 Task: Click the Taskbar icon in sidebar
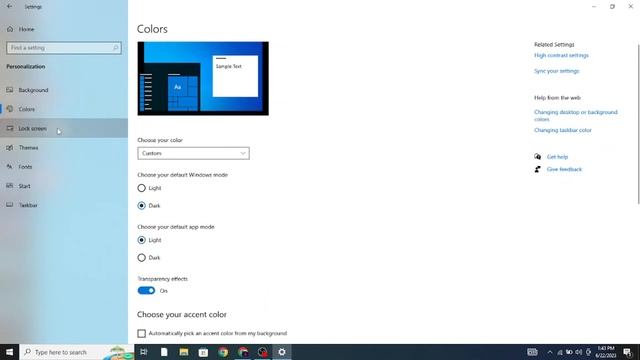tap(10, 205)
